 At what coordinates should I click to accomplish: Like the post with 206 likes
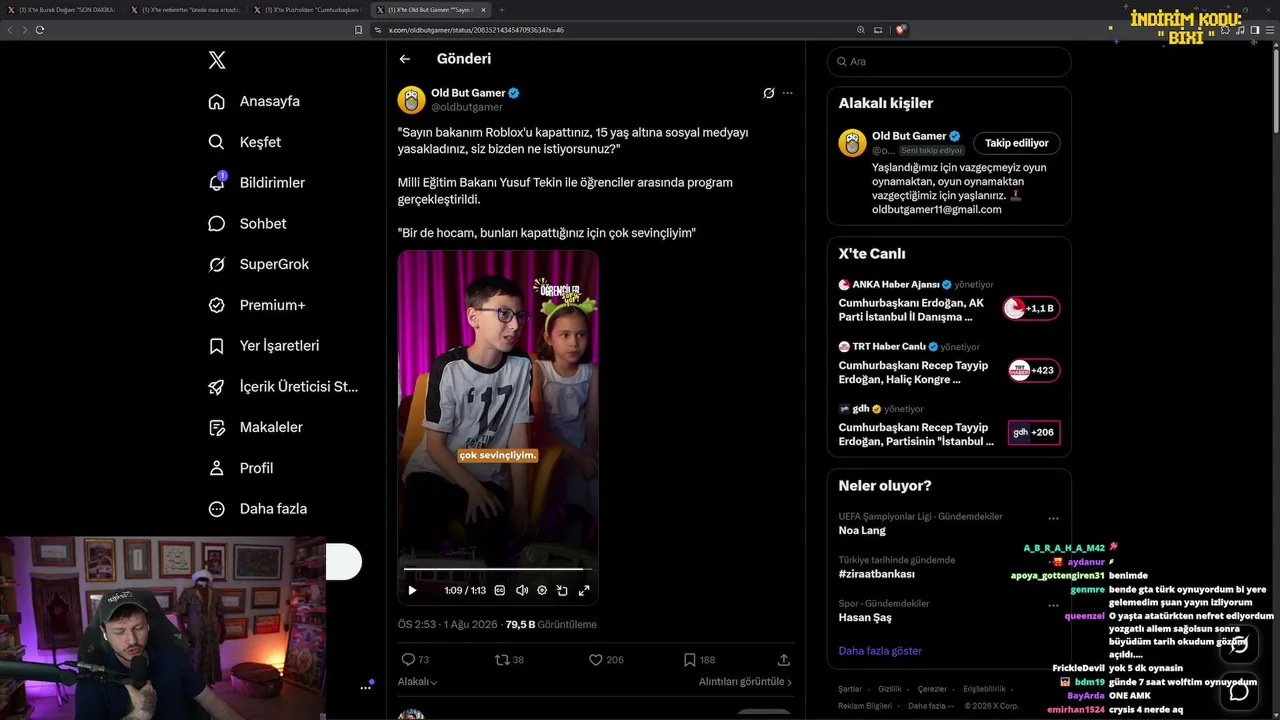pyautogui.click(x=606, y=660)
